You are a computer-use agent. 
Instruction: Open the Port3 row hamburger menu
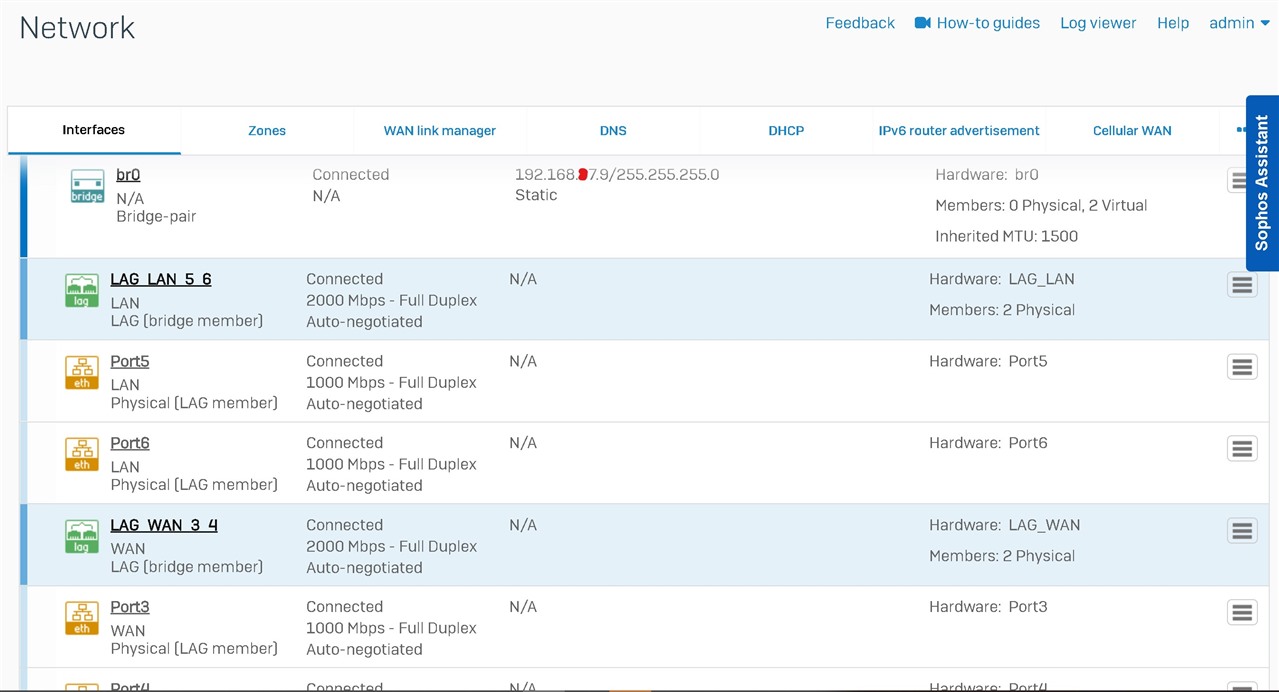[x=1242, y=613]
